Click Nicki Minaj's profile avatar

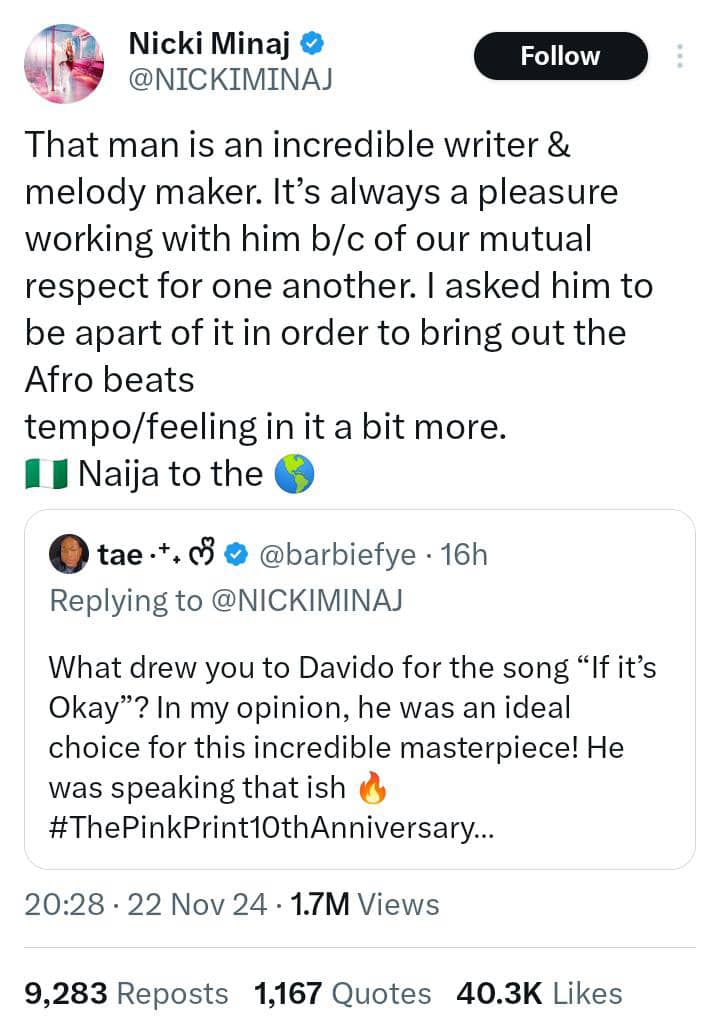pyautogui.click(x=67, y=64)
